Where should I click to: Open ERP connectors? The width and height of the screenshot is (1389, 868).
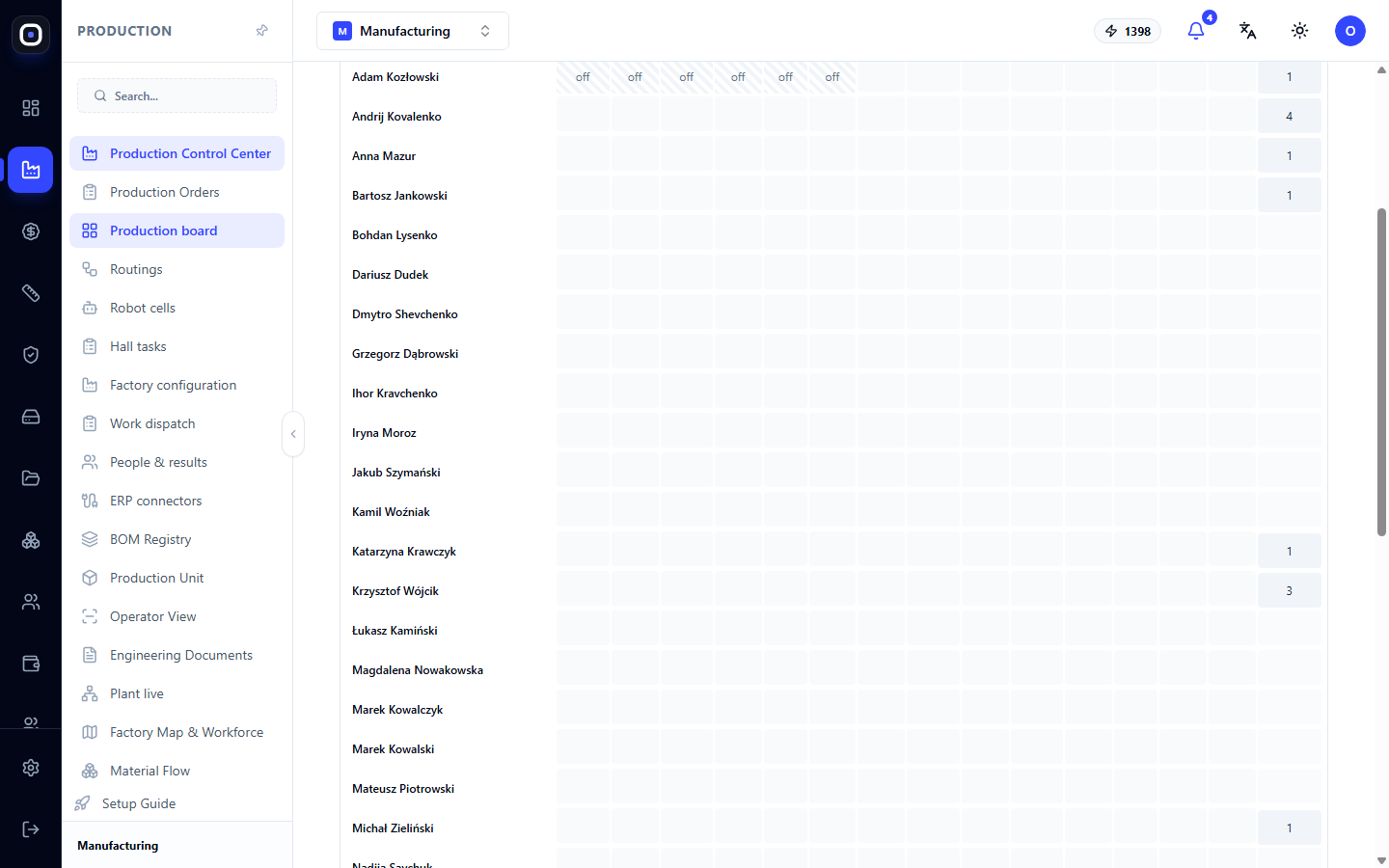(177, 501)
